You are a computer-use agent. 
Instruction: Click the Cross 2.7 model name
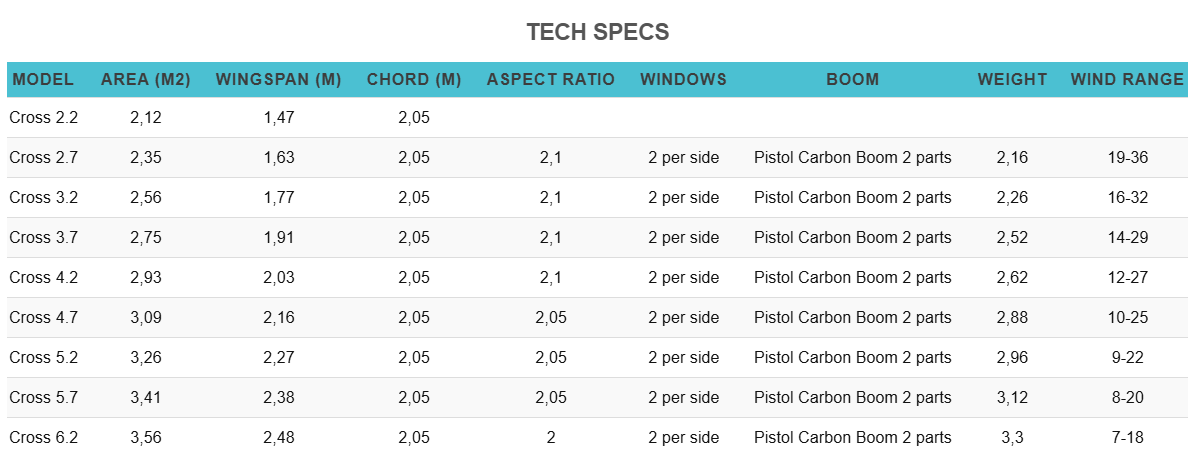44,158
